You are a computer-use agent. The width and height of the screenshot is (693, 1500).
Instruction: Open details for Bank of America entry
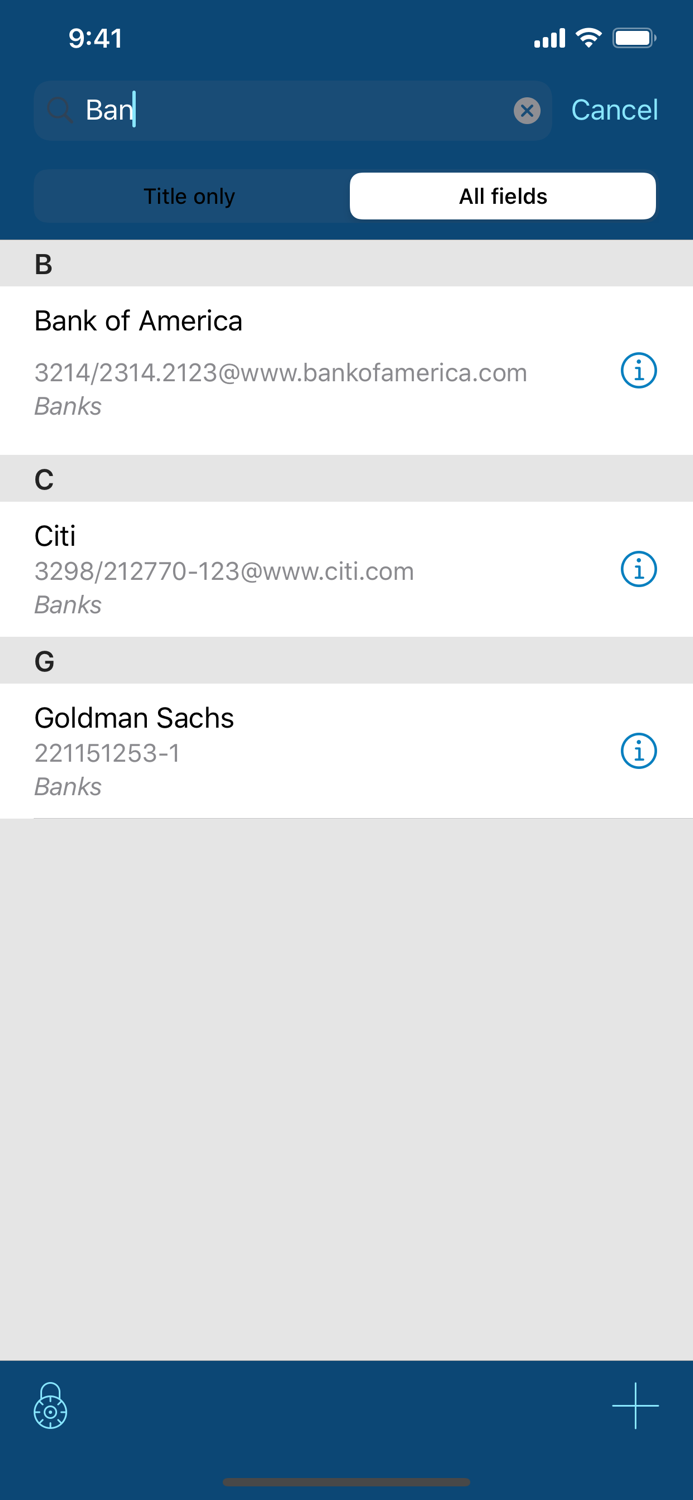point(637,370)
